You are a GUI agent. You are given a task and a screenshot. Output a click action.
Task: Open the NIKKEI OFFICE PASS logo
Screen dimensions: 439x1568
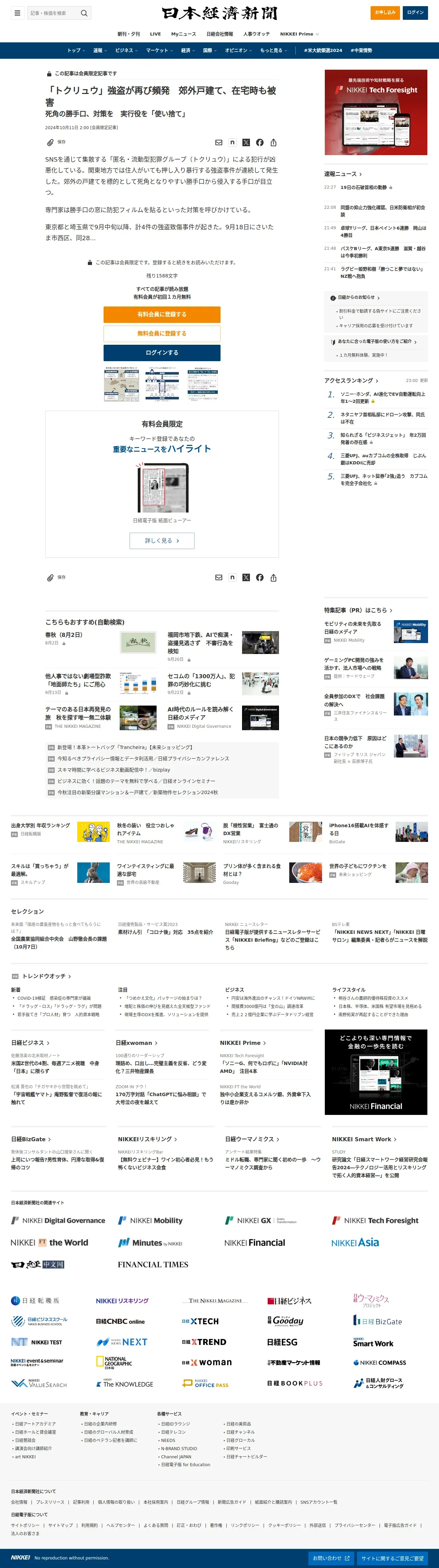[x=206, y=1383]
